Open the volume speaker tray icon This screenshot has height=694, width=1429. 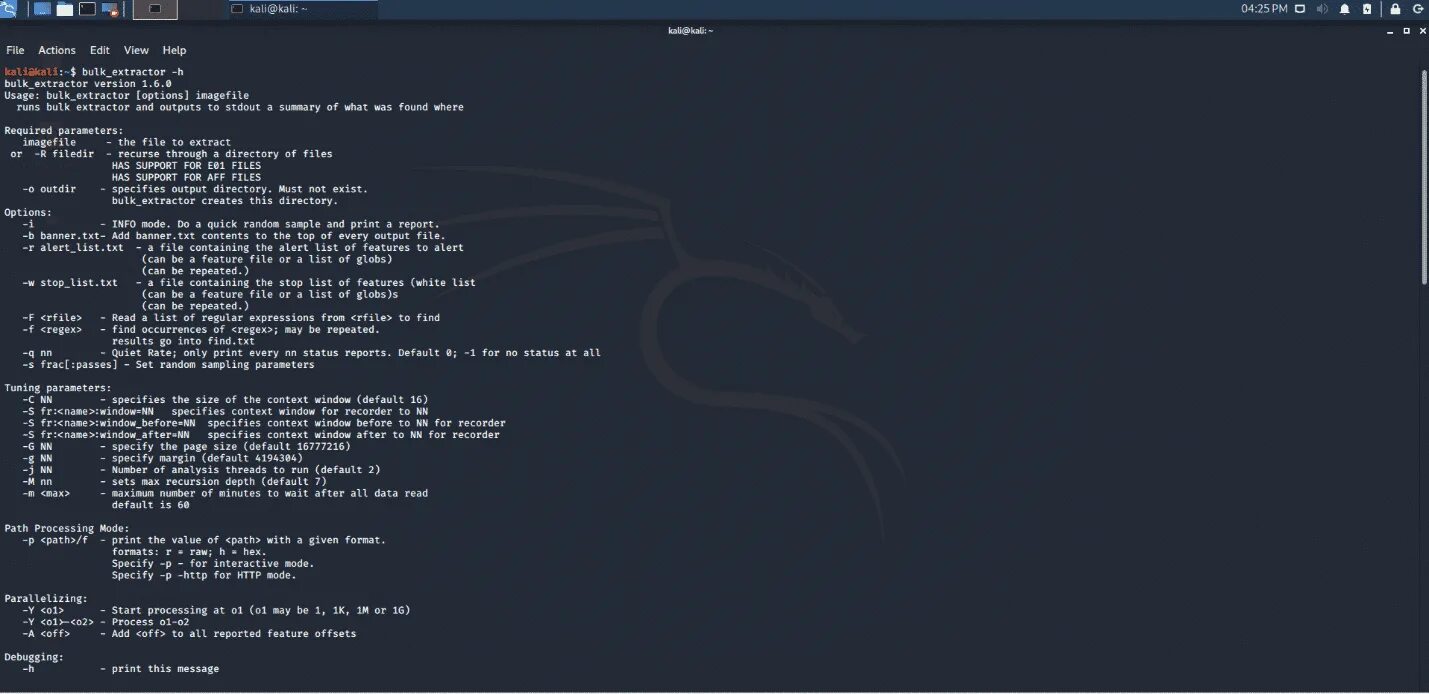click(x=1322, y=9)
